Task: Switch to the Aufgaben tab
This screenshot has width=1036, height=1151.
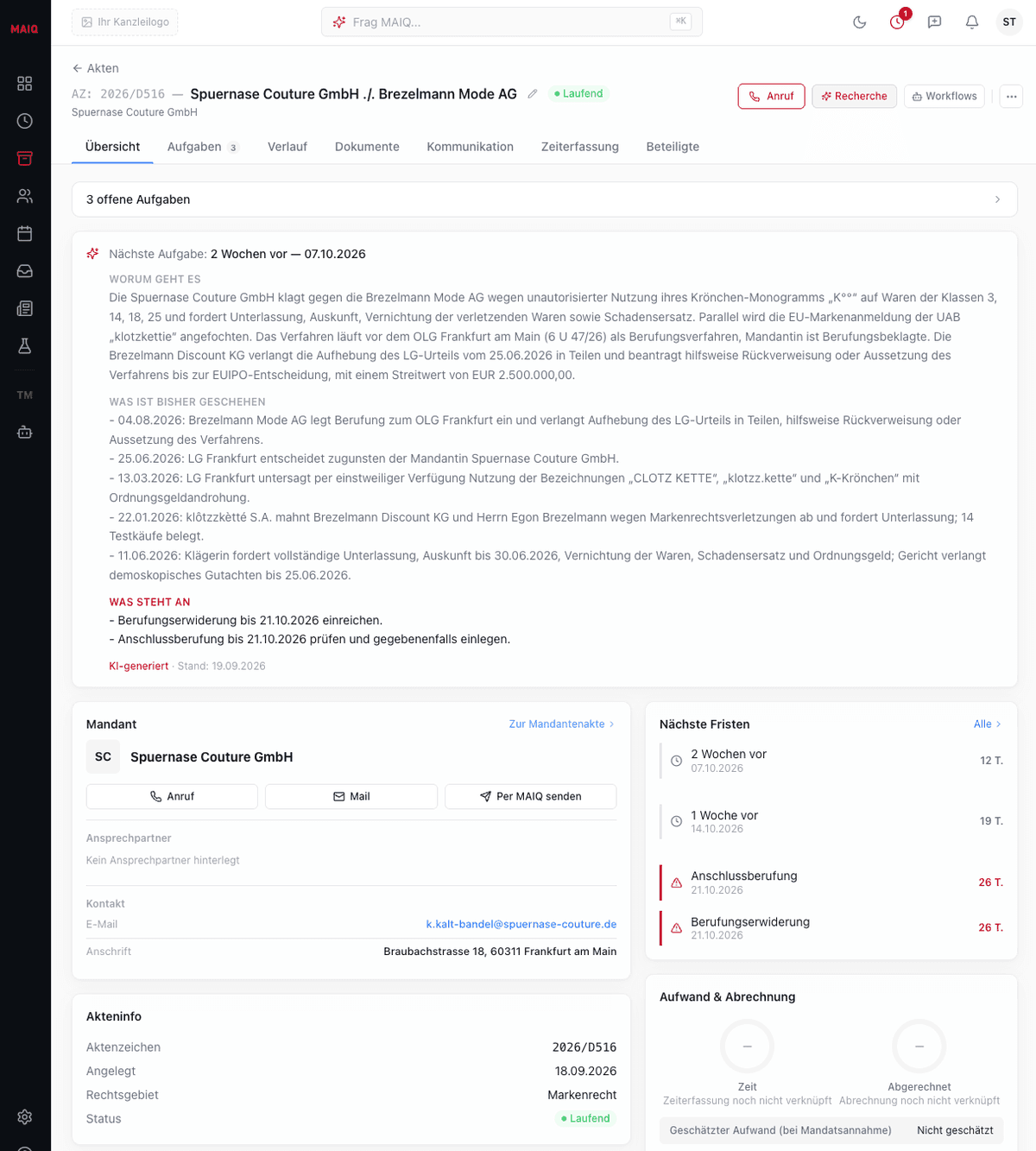Action: (x=203, y=147)
